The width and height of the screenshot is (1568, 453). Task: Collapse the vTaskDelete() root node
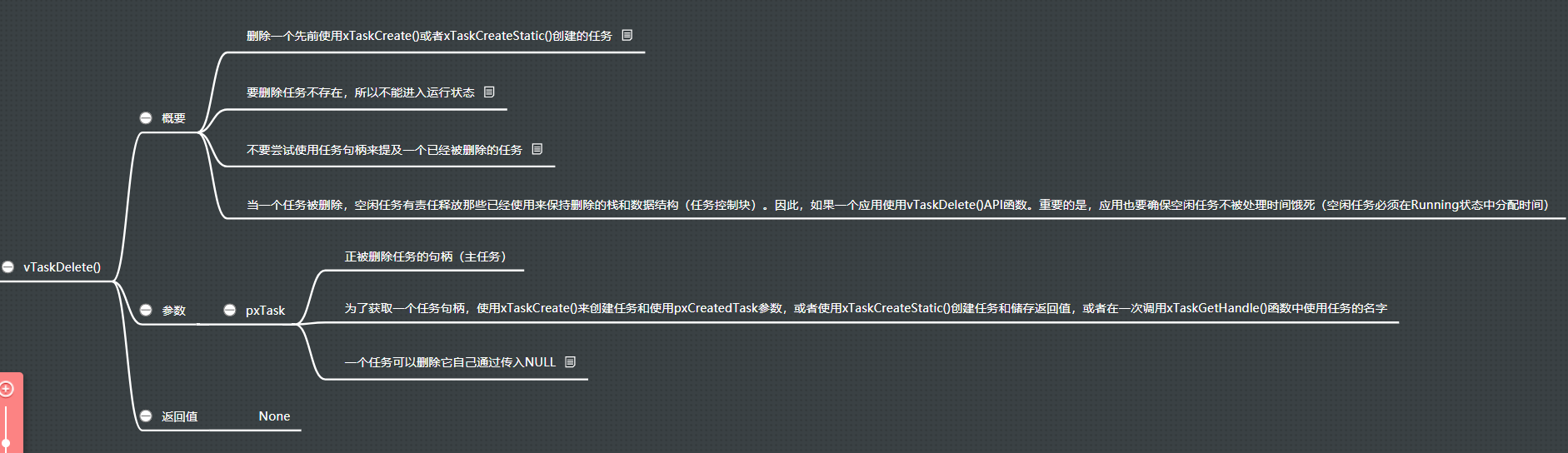tap(8, 267)
